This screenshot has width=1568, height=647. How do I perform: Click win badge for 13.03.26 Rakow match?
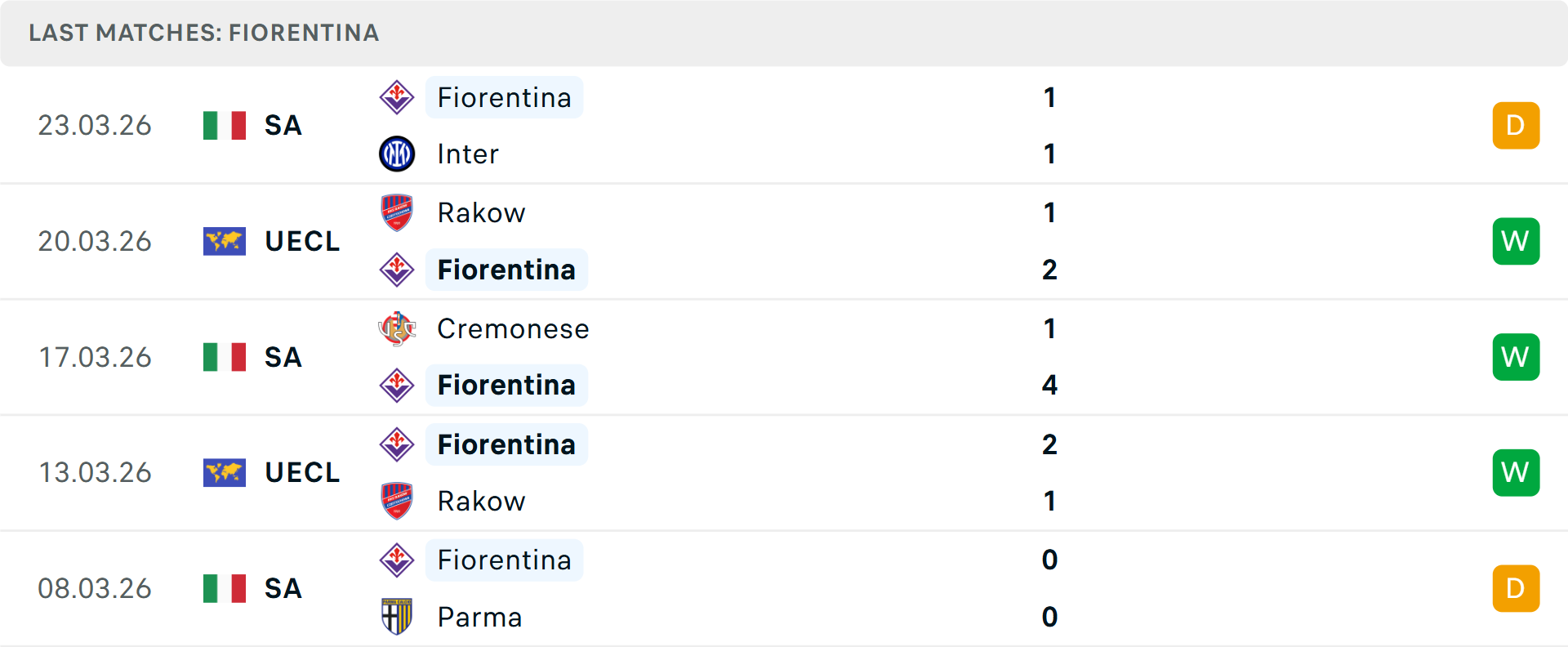point(1515,473)
